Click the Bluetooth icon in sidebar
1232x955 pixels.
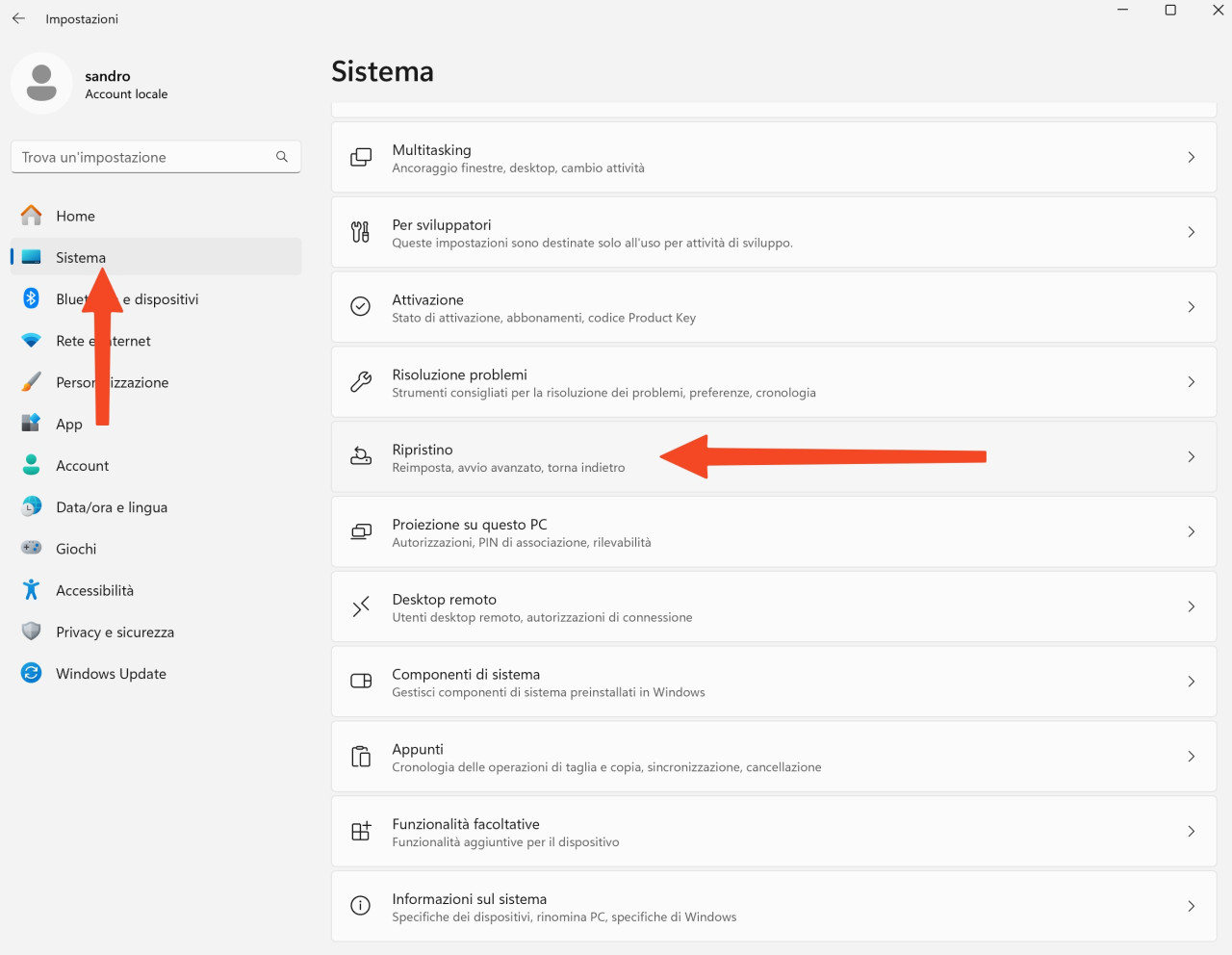coord(32,298)
